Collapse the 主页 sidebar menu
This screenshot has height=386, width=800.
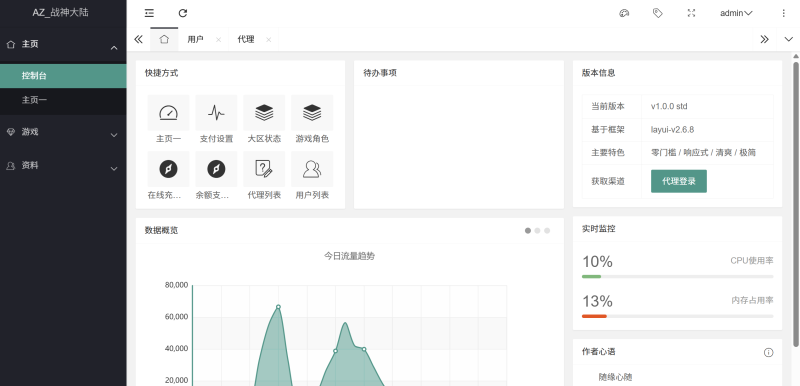63,44
